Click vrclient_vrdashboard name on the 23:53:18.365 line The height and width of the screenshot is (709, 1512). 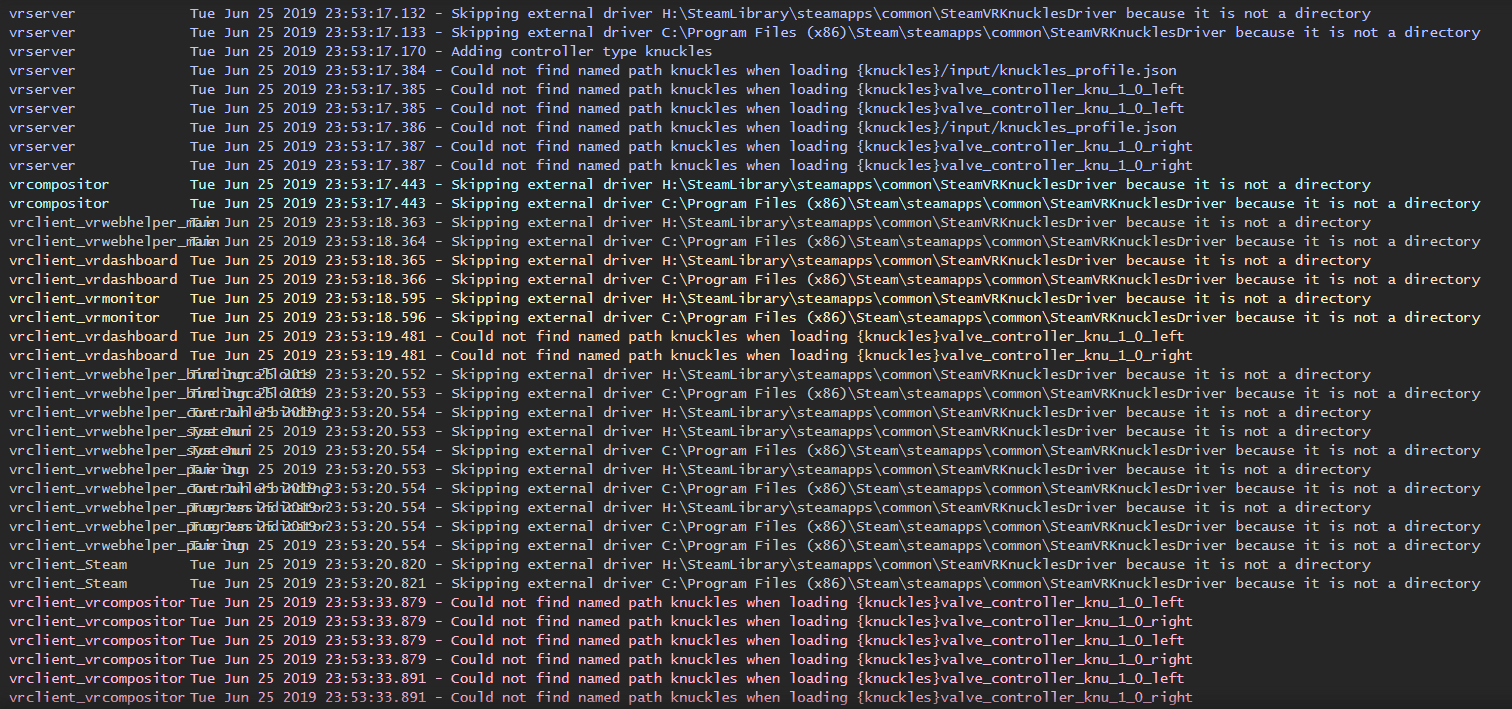(93, 260)
